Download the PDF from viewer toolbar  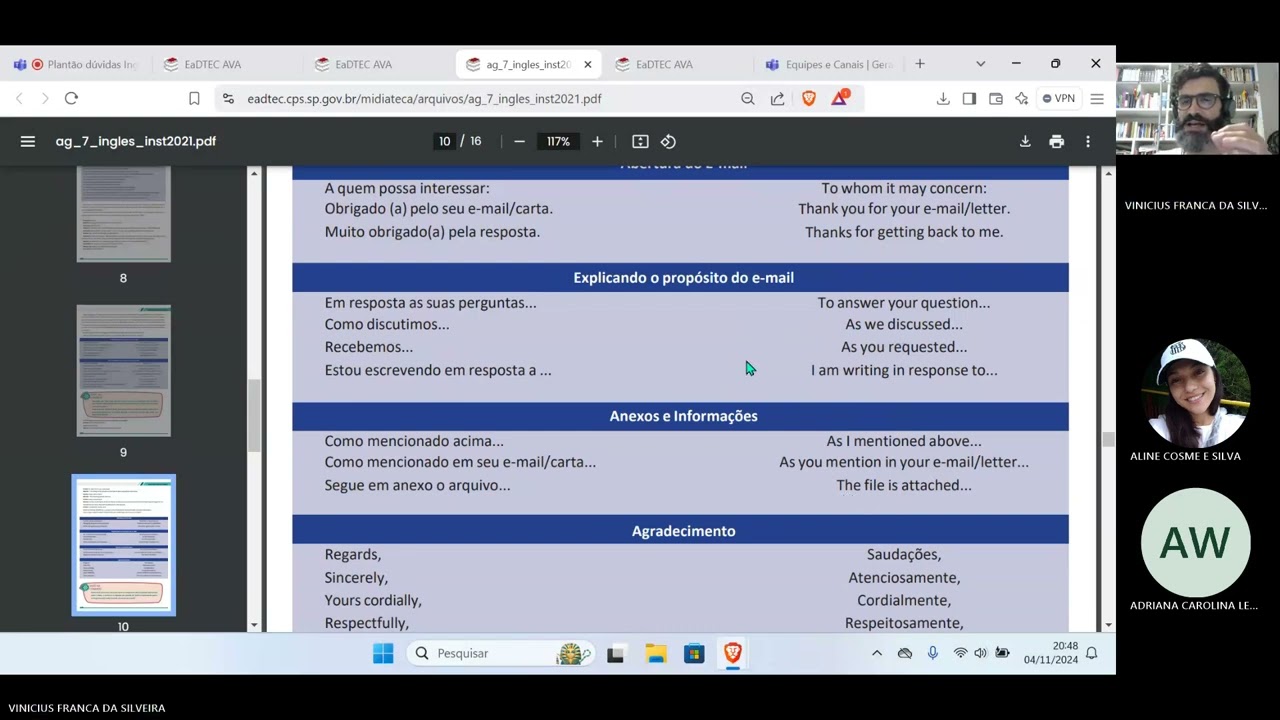pyautogui.click(x=1025, y=141)
